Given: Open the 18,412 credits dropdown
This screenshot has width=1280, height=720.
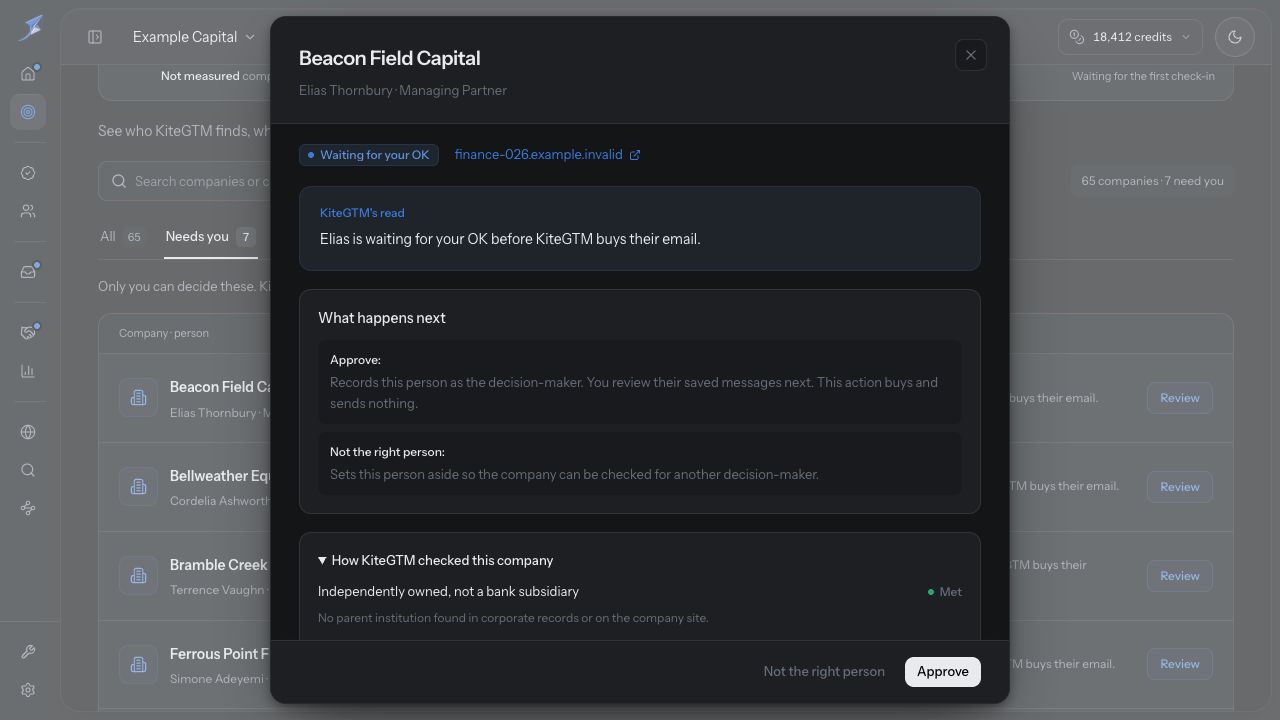Looking at the screenshot, I should tap(1130, 37).
